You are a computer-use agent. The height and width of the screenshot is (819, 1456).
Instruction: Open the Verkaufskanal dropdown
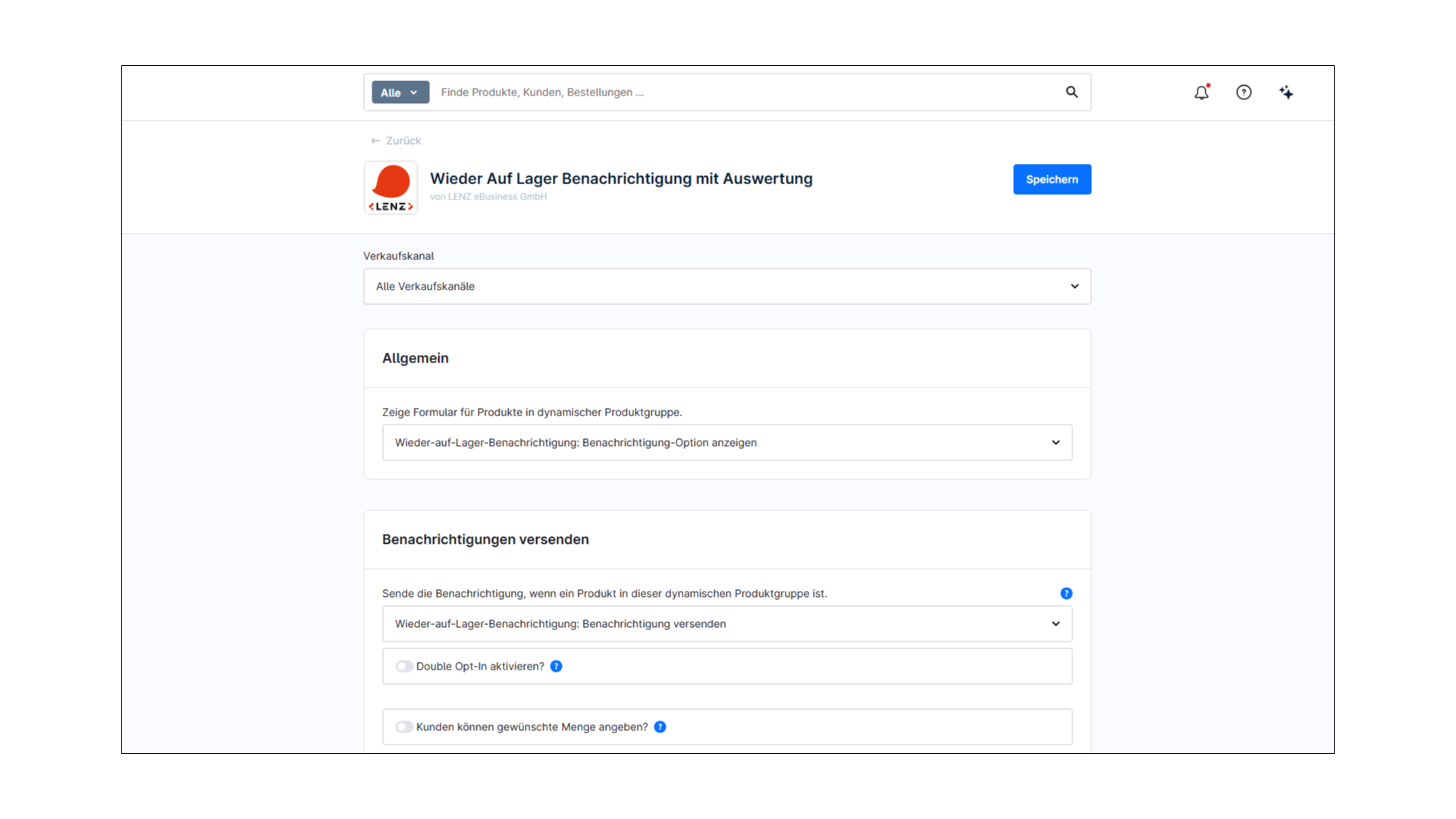[1075, 286]
